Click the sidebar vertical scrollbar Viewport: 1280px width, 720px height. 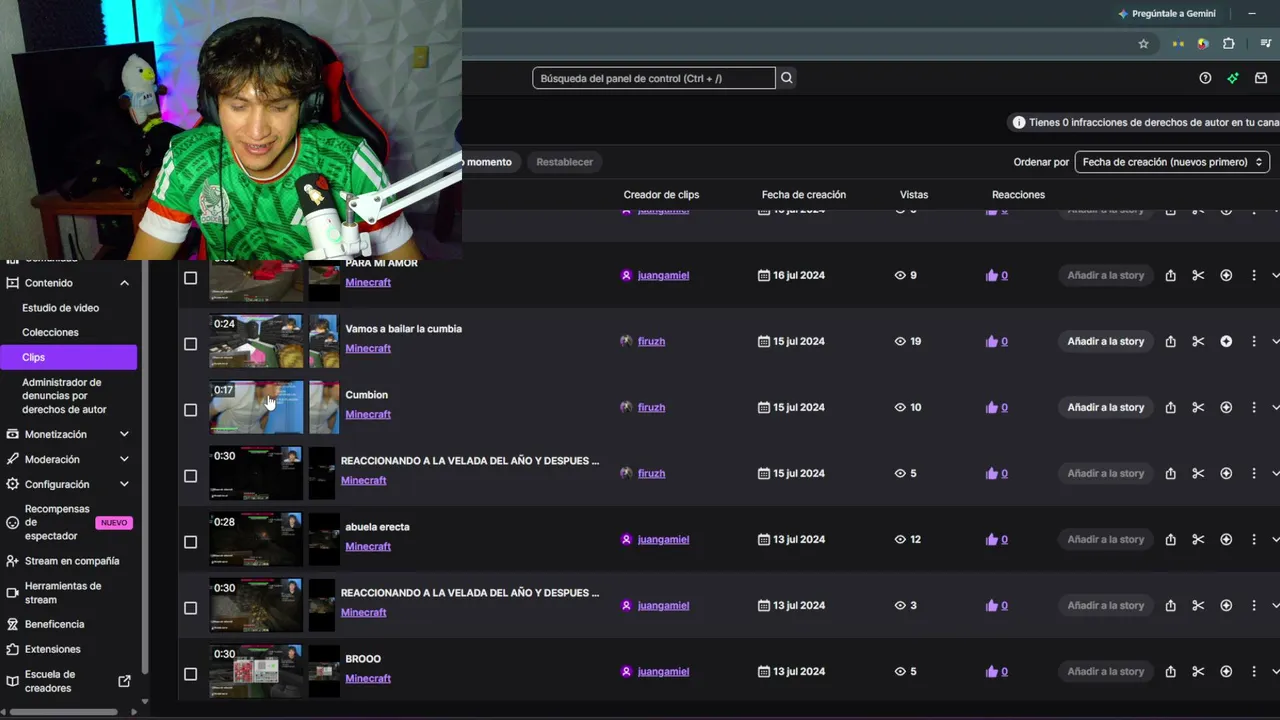pos(145,465)
